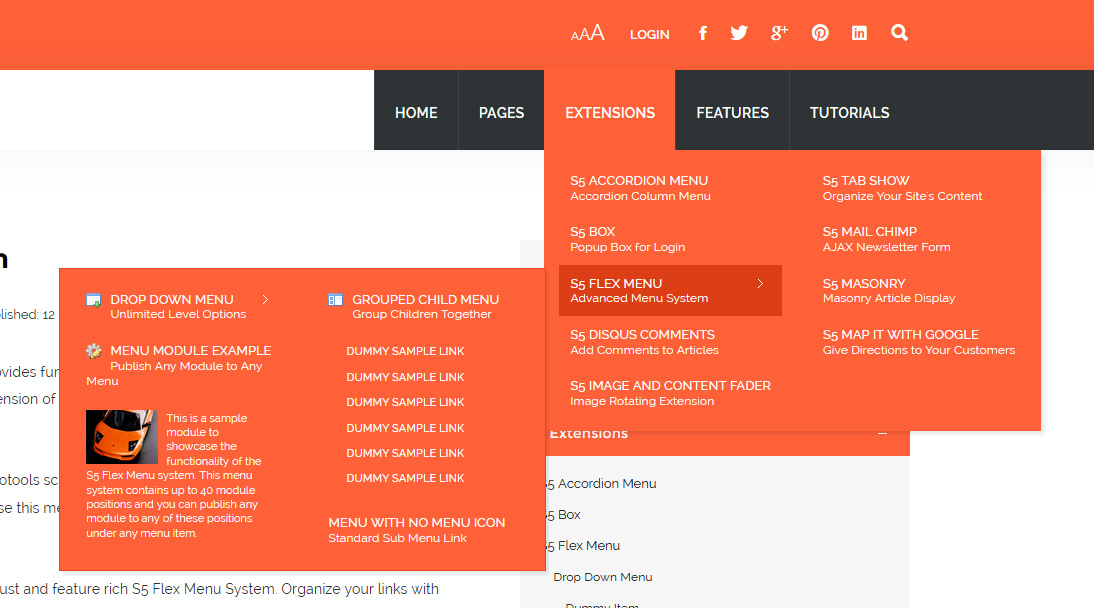Click the Menu Module Example gear icon
This screenshot has height=608, width=1094.
point(93,351)
